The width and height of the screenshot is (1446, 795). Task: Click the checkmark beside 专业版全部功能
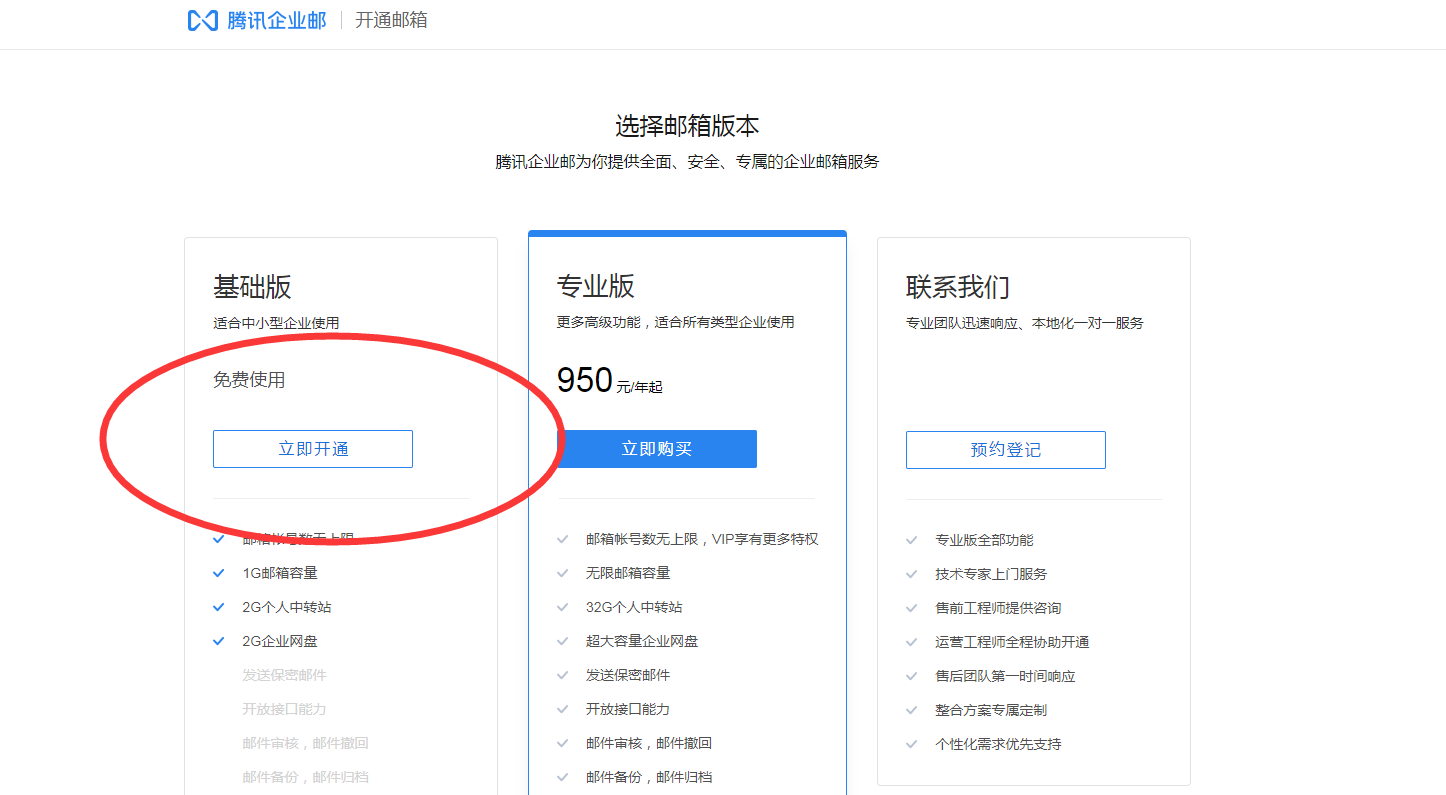[911, 540]
